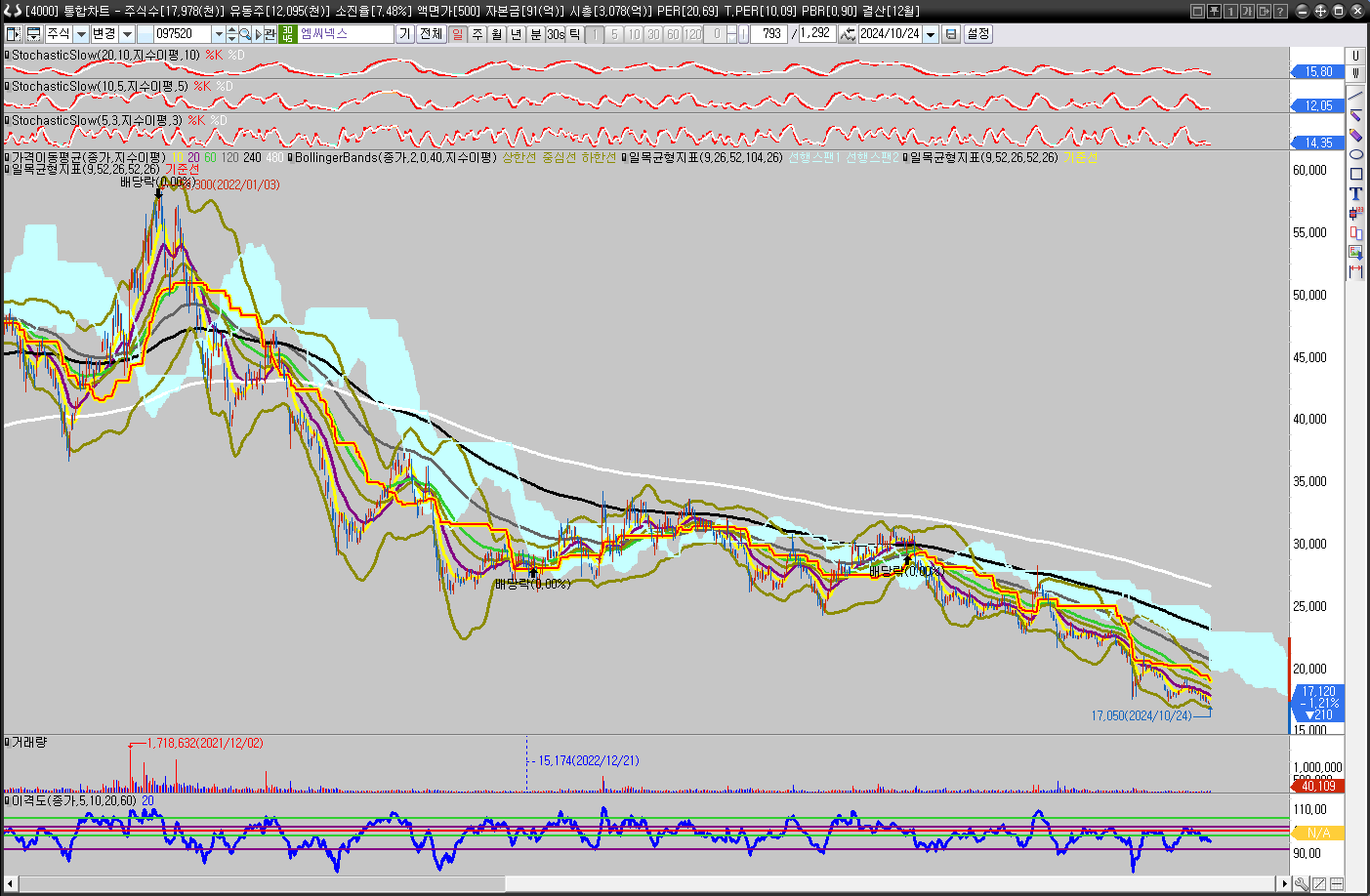The height and width of the screenshot is (896, 1370).
Task: Click the crosshair move title bar icon
Action: pyautogui.click(x=1320, y=11)
